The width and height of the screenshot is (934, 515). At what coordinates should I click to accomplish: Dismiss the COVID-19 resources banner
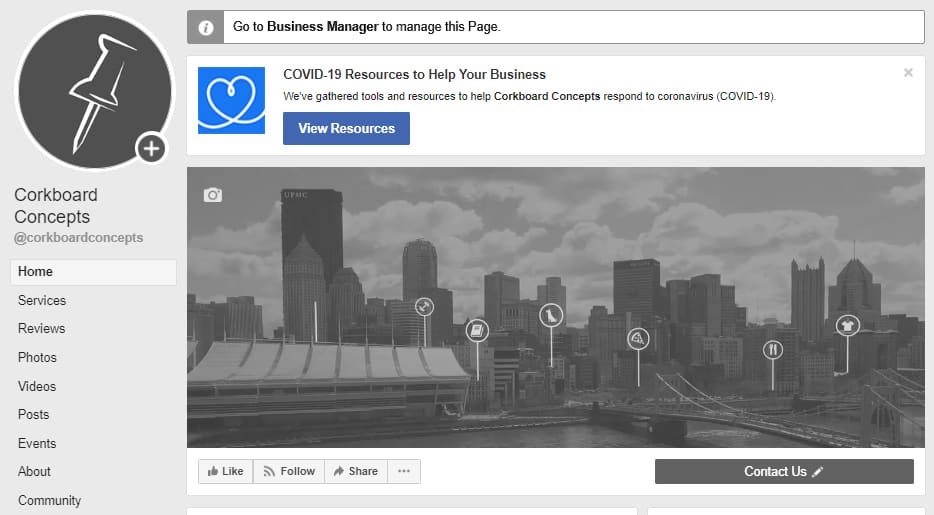[908, 73]
